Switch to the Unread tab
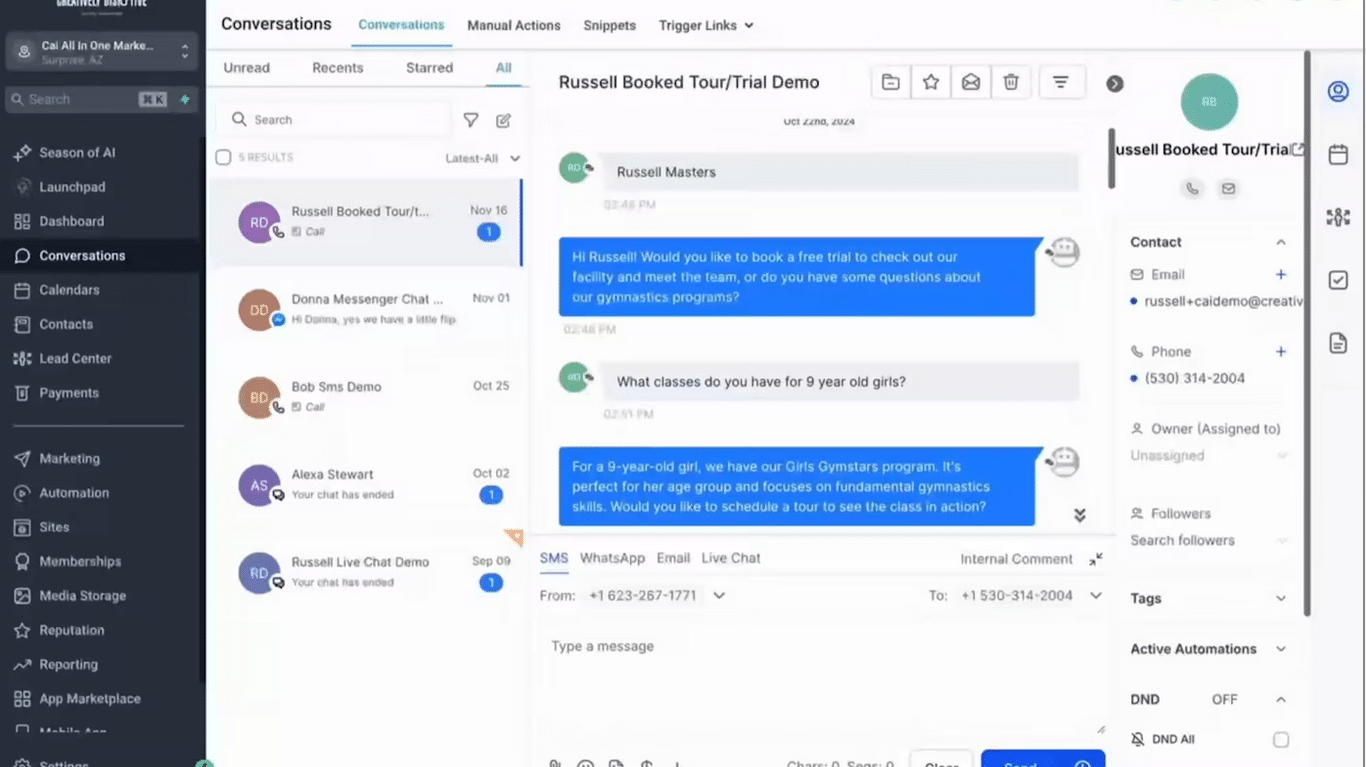 click(x=247, y=68)
